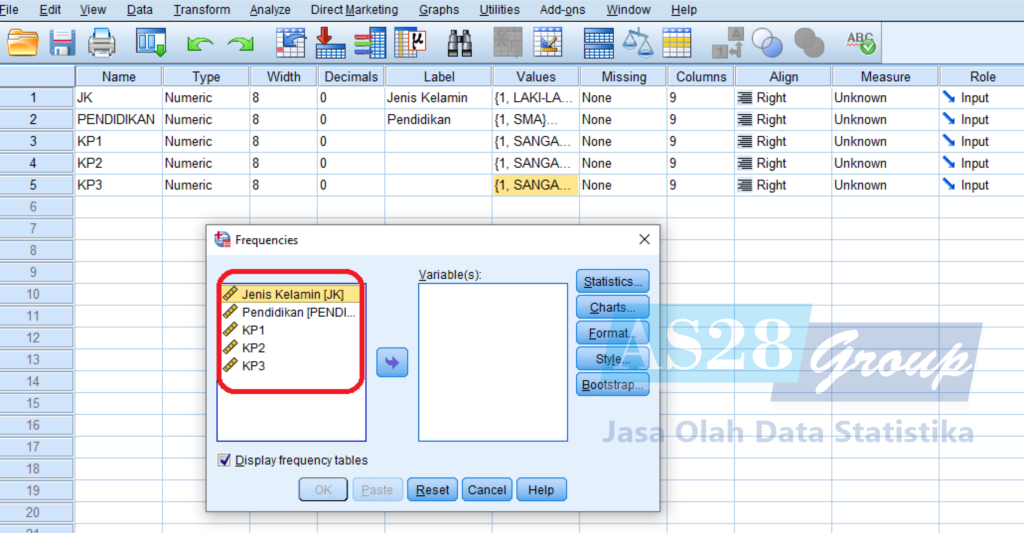The image size is (1024, 533).
Task: Click the blue arrow to move variable
Action: 392,362
